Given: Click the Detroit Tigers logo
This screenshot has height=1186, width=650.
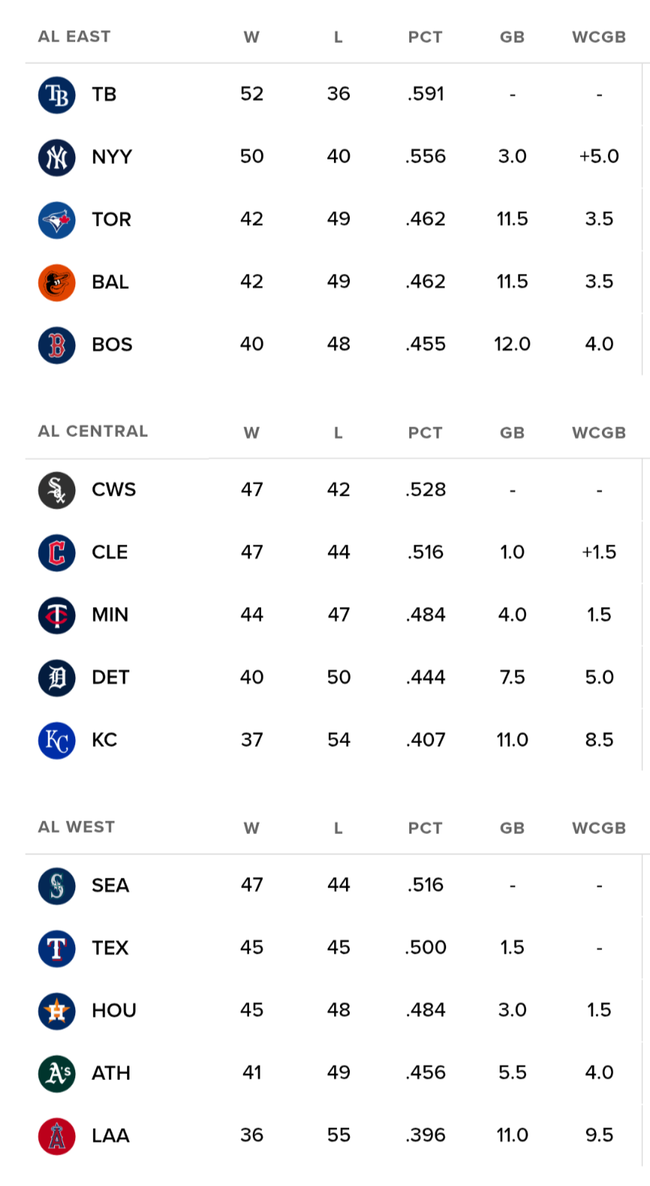Looking at the screenshot, I should (x=57, y=678).
